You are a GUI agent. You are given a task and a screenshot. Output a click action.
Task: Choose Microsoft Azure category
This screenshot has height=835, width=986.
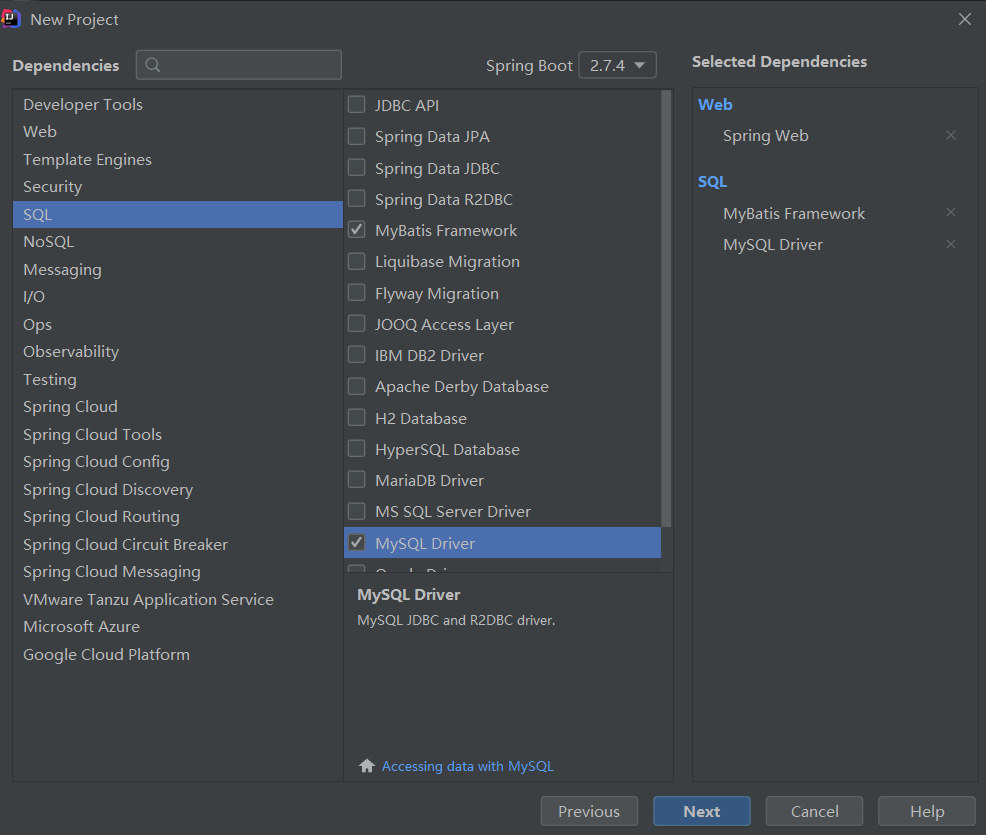177,627
